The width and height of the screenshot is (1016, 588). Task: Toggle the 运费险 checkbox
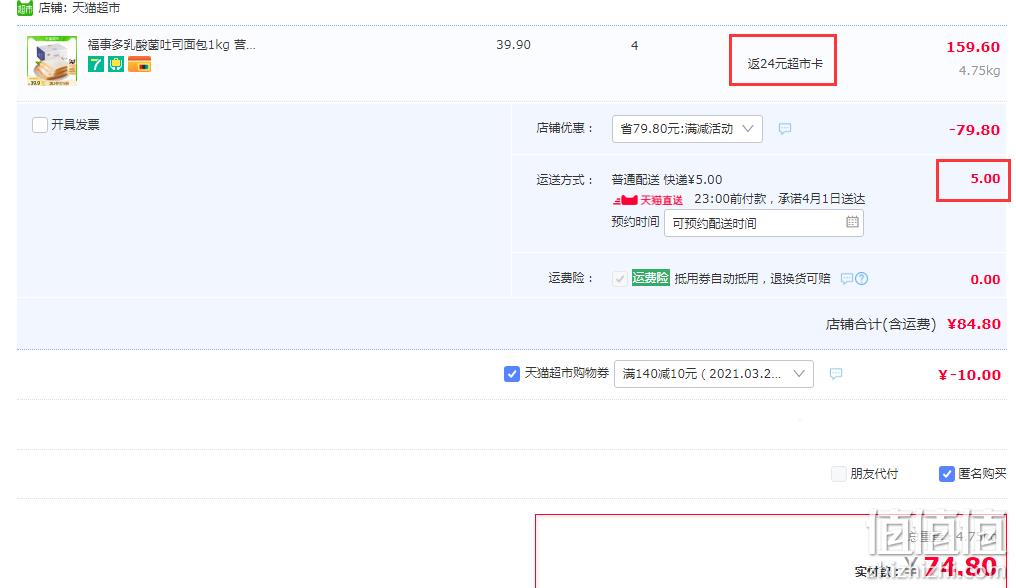tap(619, 278)
